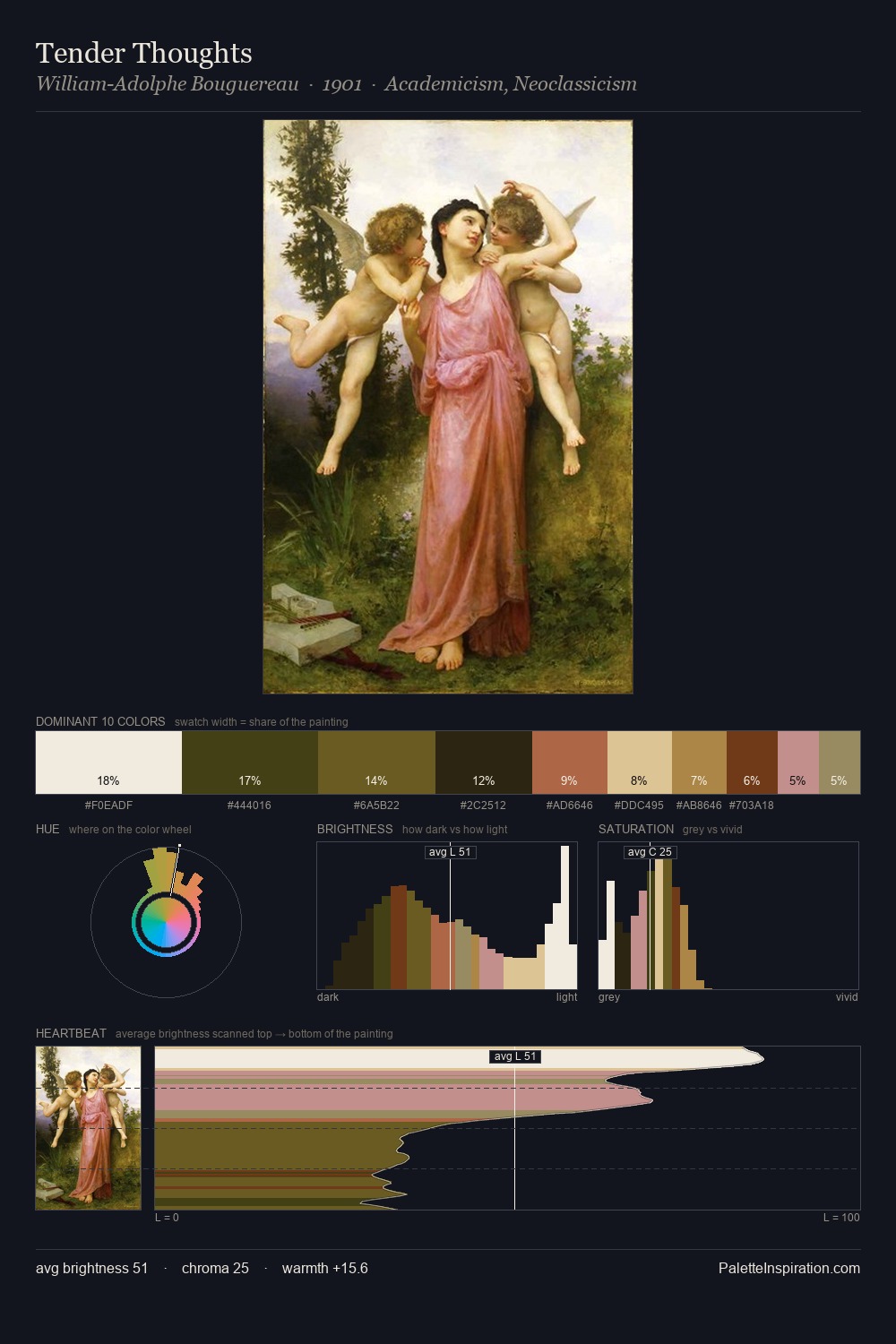Select the #F0EADF 18% color swatch
This screenshot has width=896, height=1344.
click(x=108, y=762)
